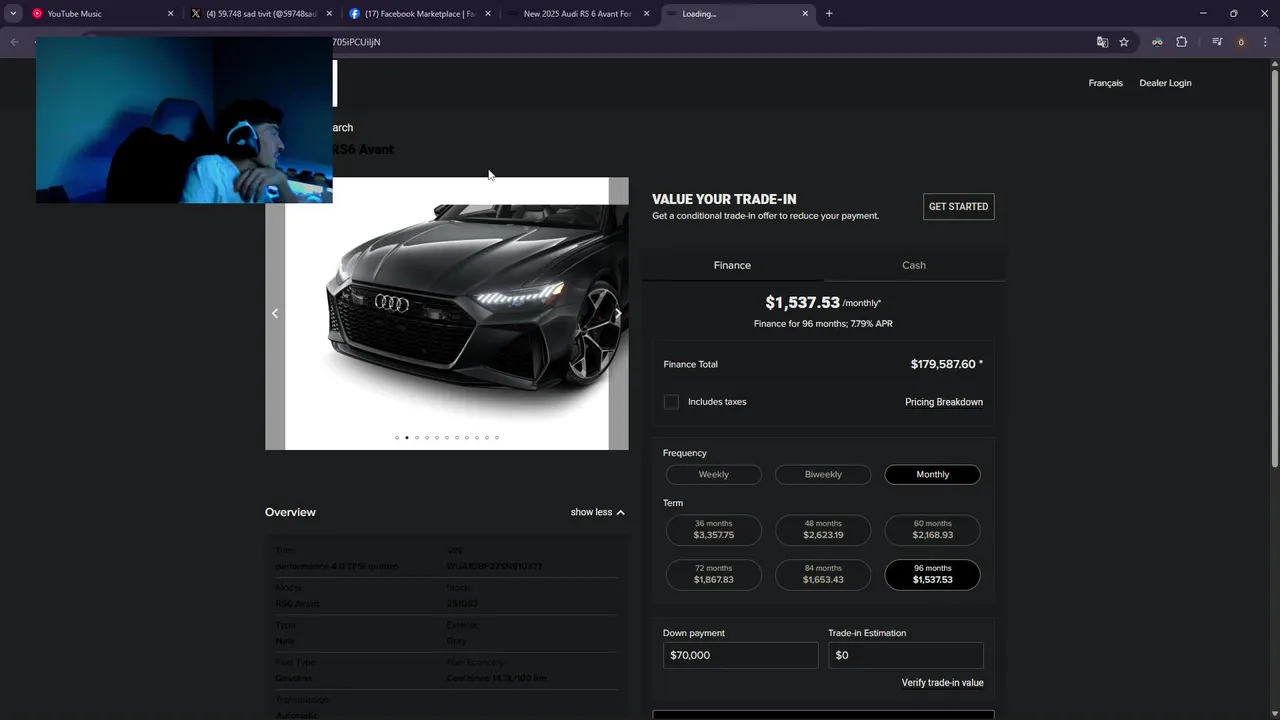Open the avatar extension icon in the toolbar
This screenshot has height=720, width=1280.
tap(1157, 42)
